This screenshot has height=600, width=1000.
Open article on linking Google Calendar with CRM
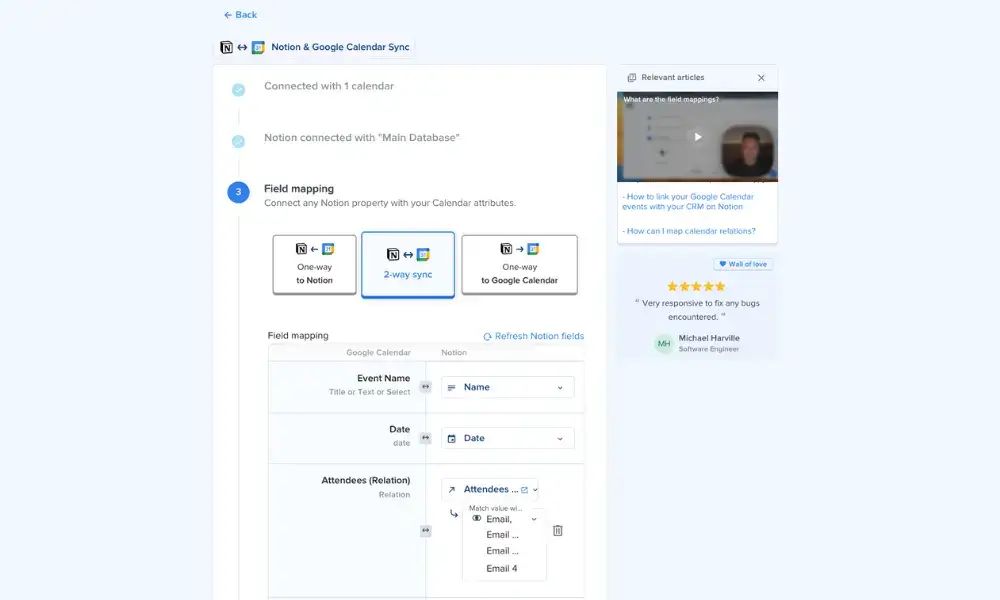click(x=688, y=201)
